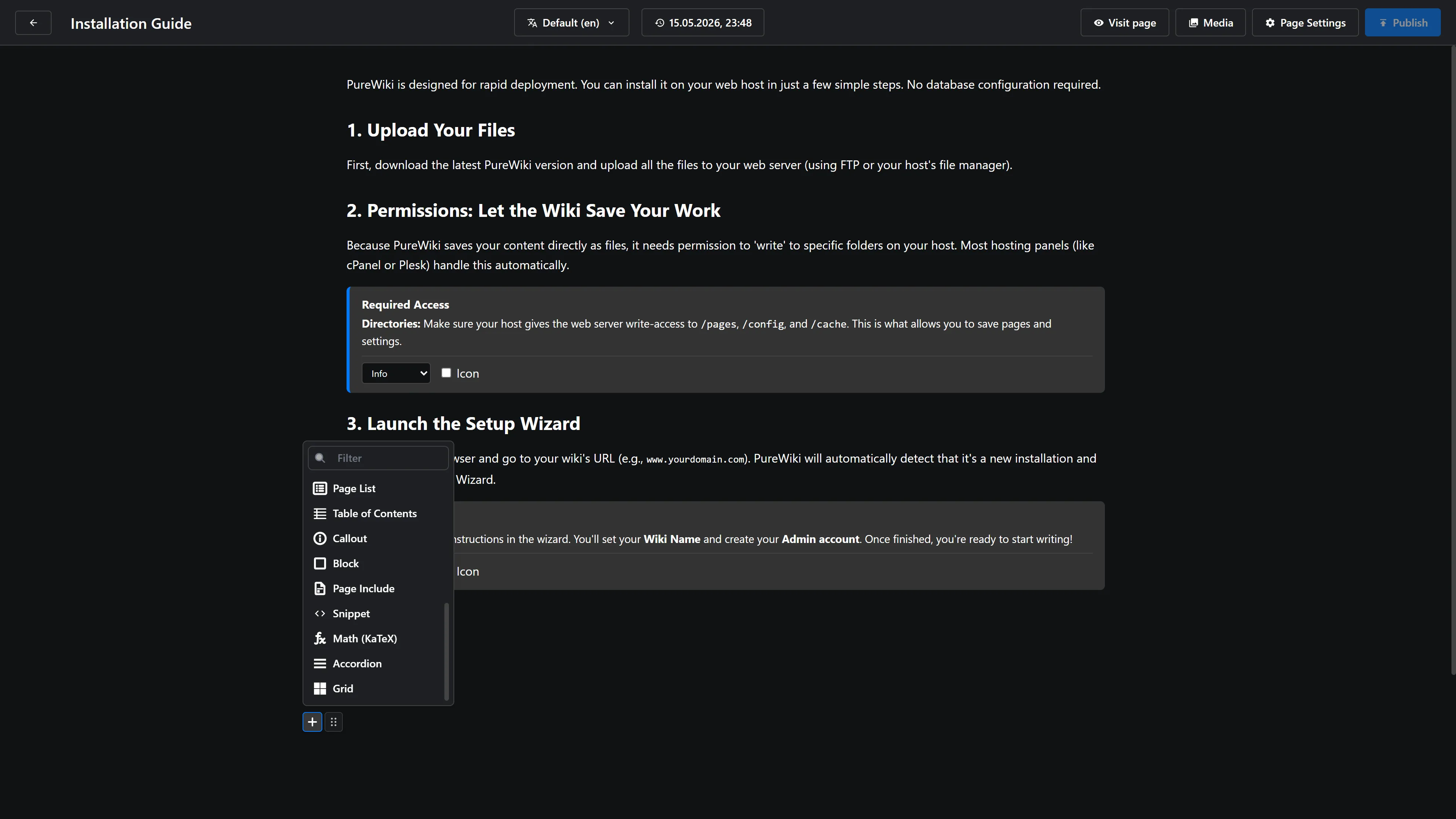The height and width of the screenshot is (819, 1456).
Task: Click the PureWiki intro paragraph
Action: click(x=723, y=85)
